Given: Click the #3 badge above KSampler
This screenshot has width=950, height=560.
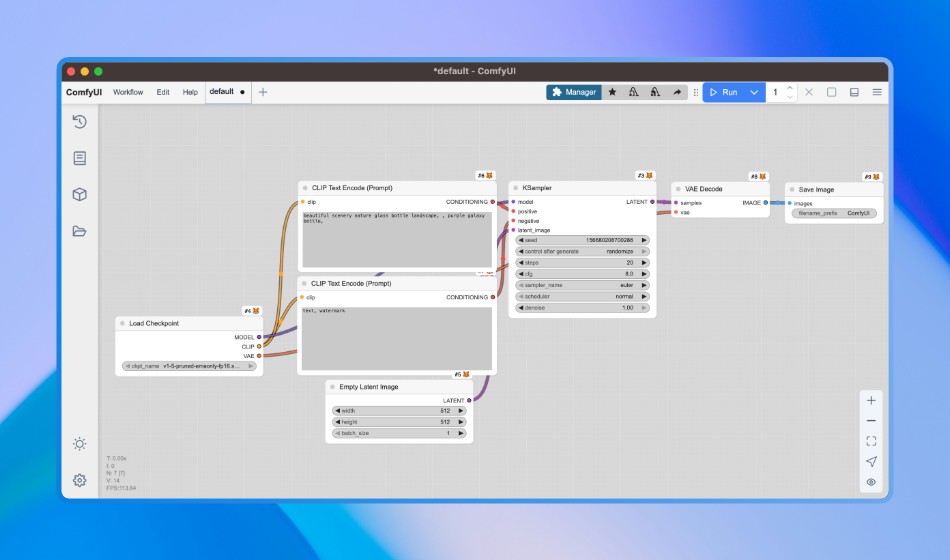Looking at the screenshot, I should point(645,175).
